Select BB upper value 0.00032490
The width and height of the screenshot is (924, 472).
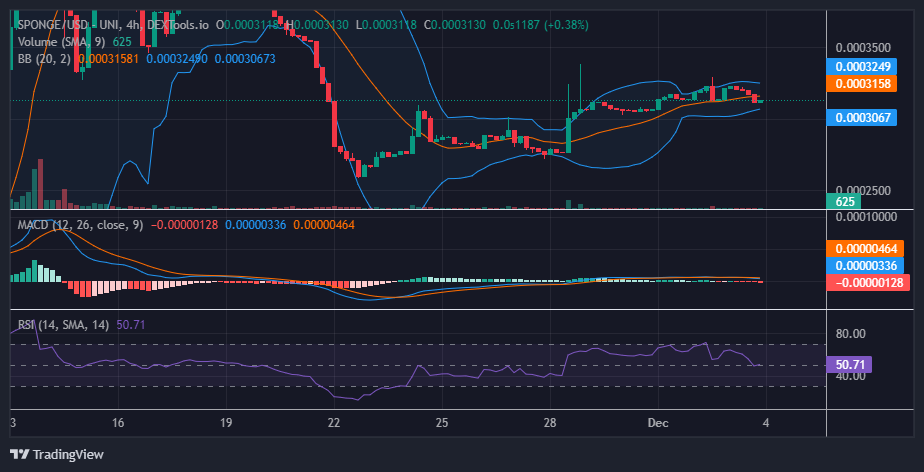178,59
